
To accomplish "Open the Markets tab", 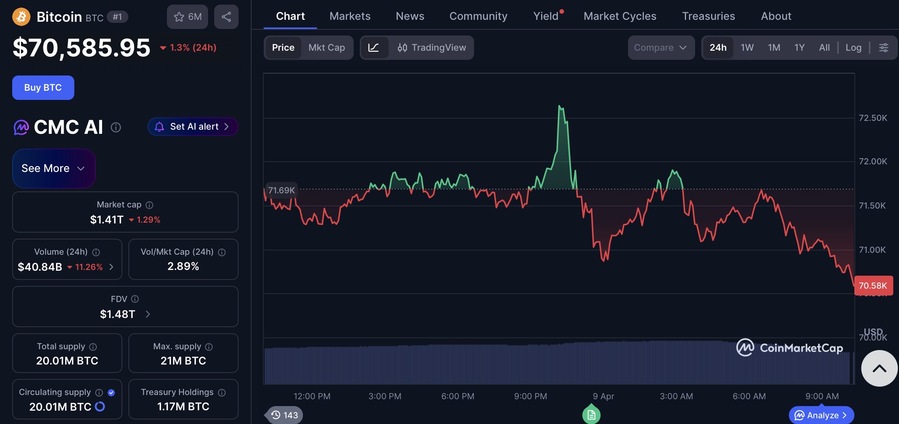I will [349, 16].
